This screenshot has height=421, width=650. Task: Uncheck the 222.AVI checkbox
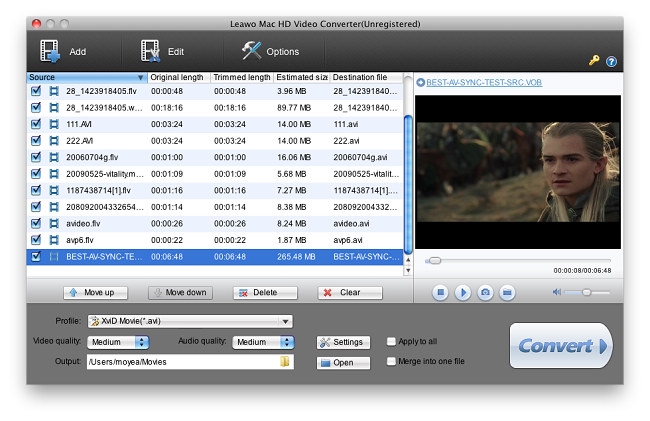tap(36, 140)
